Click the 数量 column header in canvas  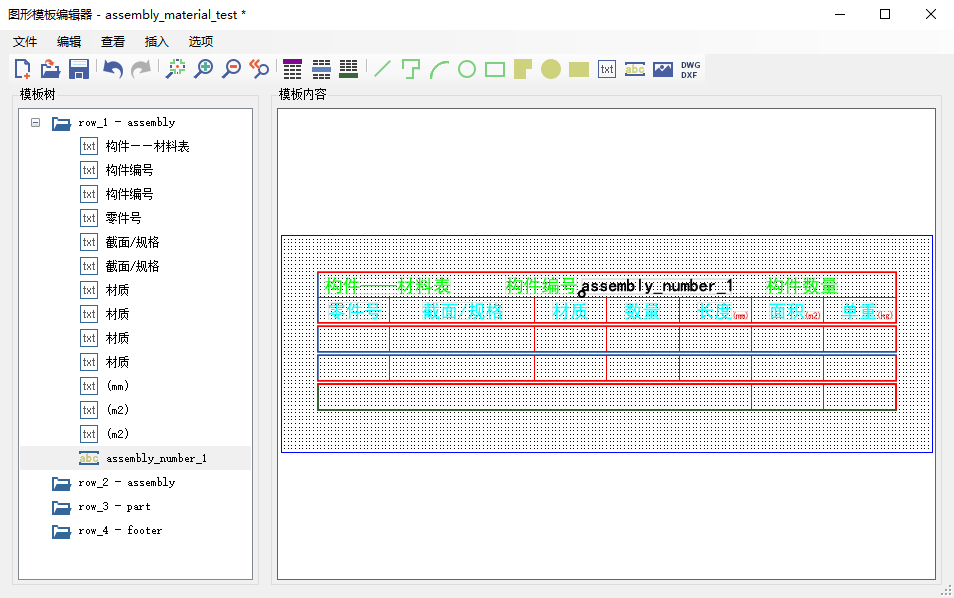[642, 311]
